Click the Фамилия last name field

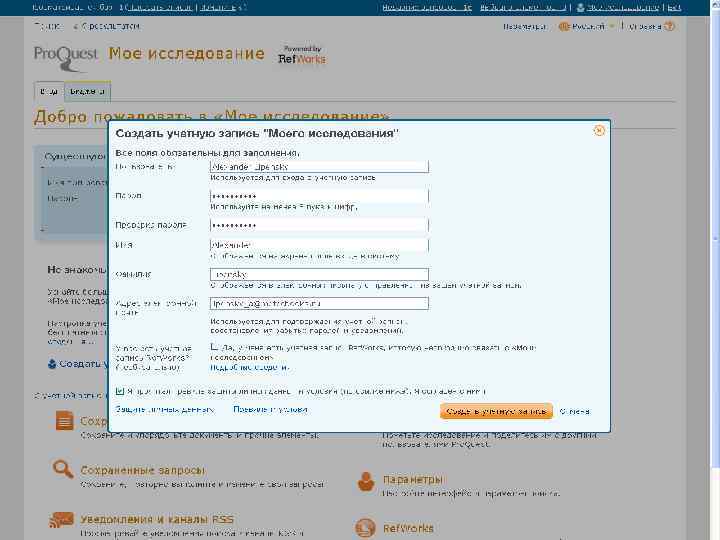319,274
